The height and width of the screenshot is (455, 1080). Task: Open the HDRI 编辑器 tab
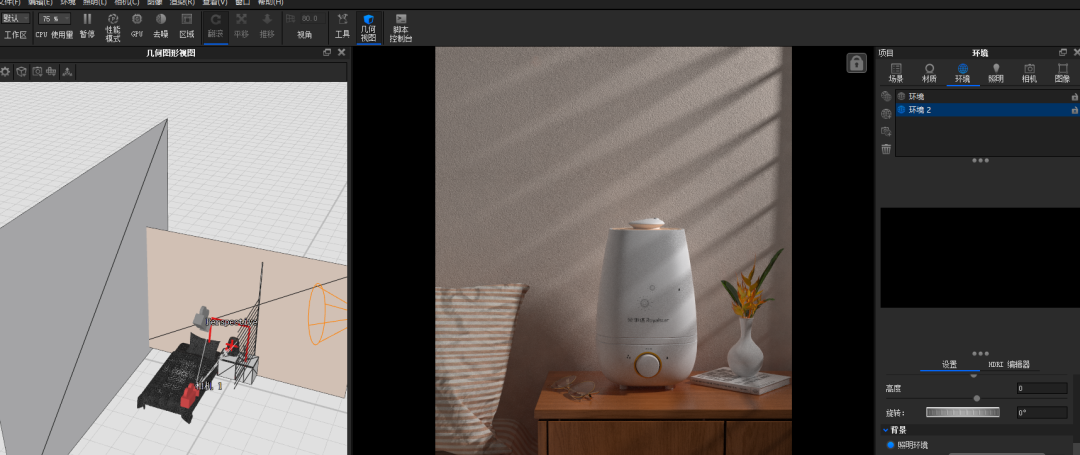pos(1009,364)
